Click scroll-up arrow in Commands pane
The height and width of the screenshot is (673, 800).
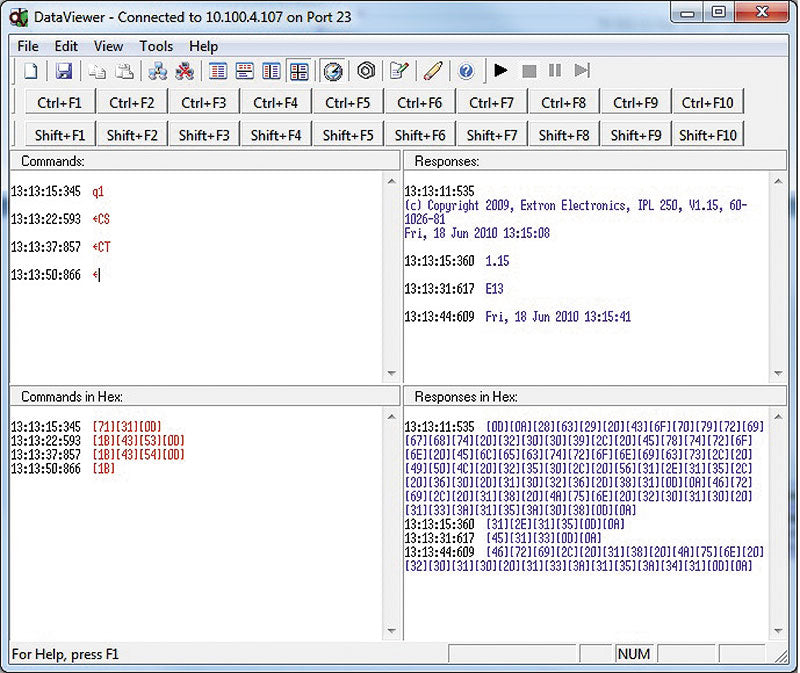(391, 181)
